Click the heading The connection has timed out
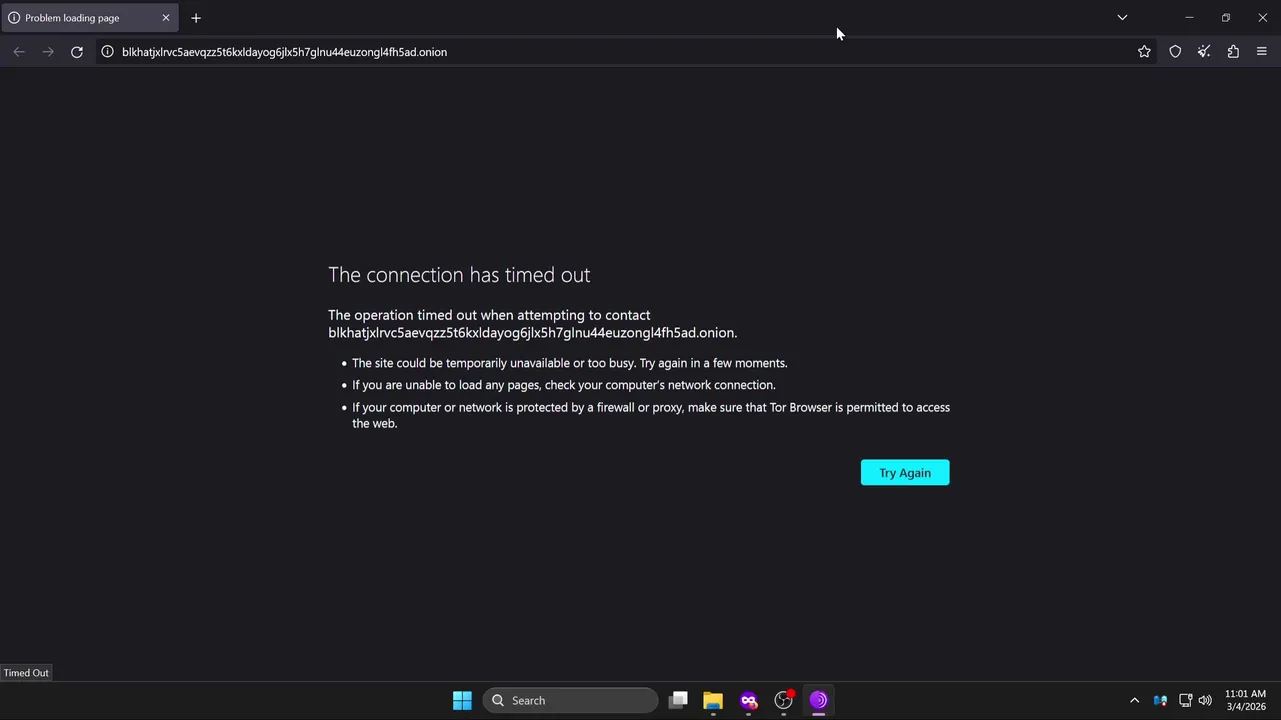The height and width of the screenshot is (720, 1281). [x=459, y=275]
